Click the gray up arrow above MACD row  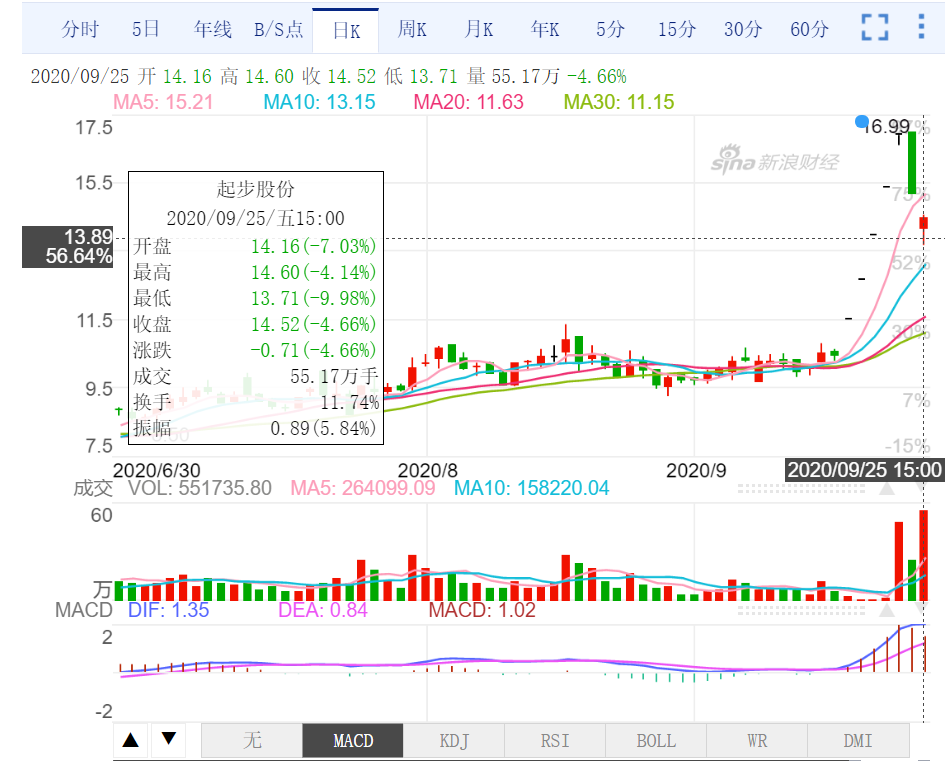[x=886, y=608]
